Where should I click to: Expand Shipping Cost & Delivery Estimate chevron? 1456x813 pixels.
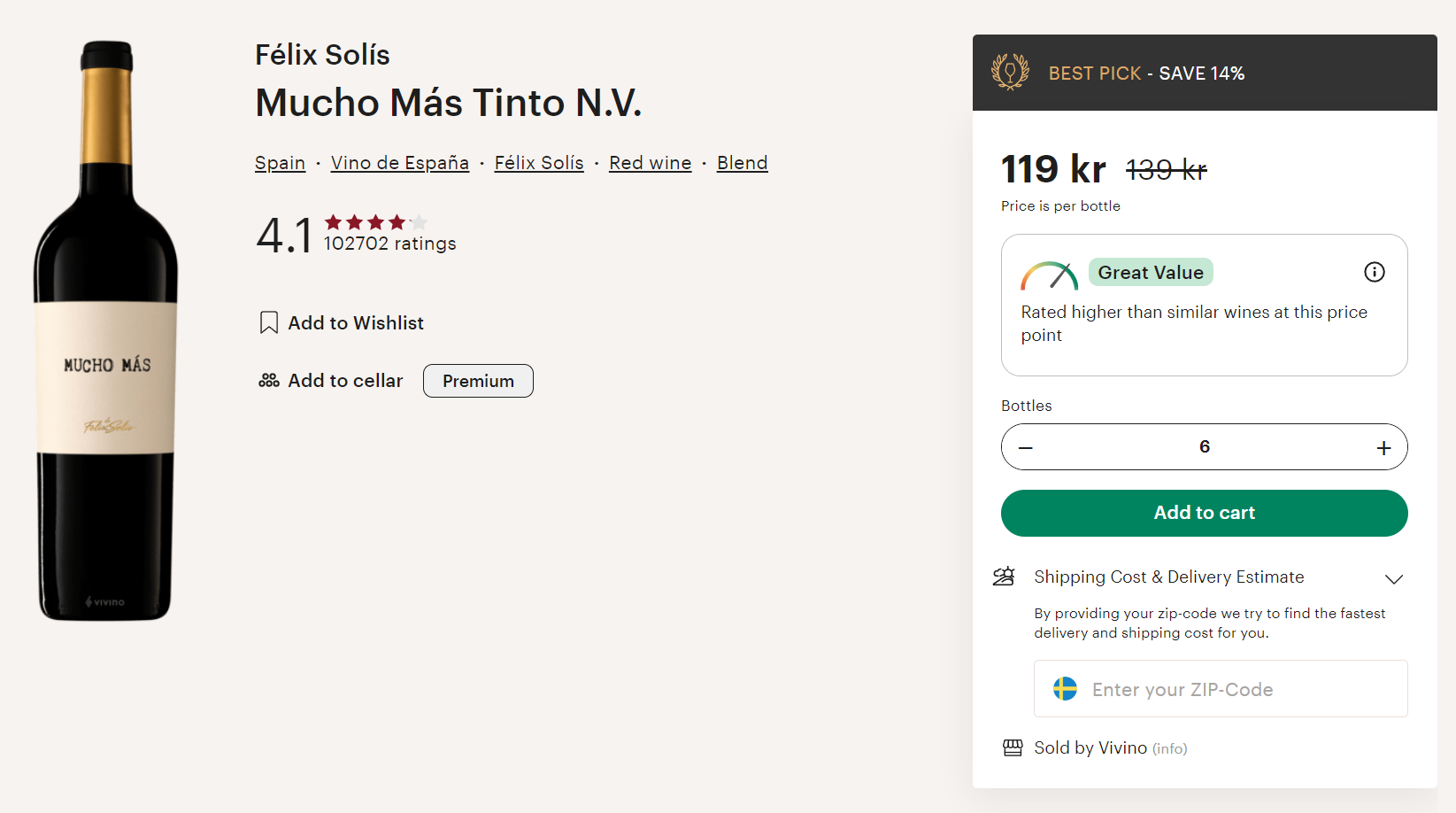[1393, 579]
